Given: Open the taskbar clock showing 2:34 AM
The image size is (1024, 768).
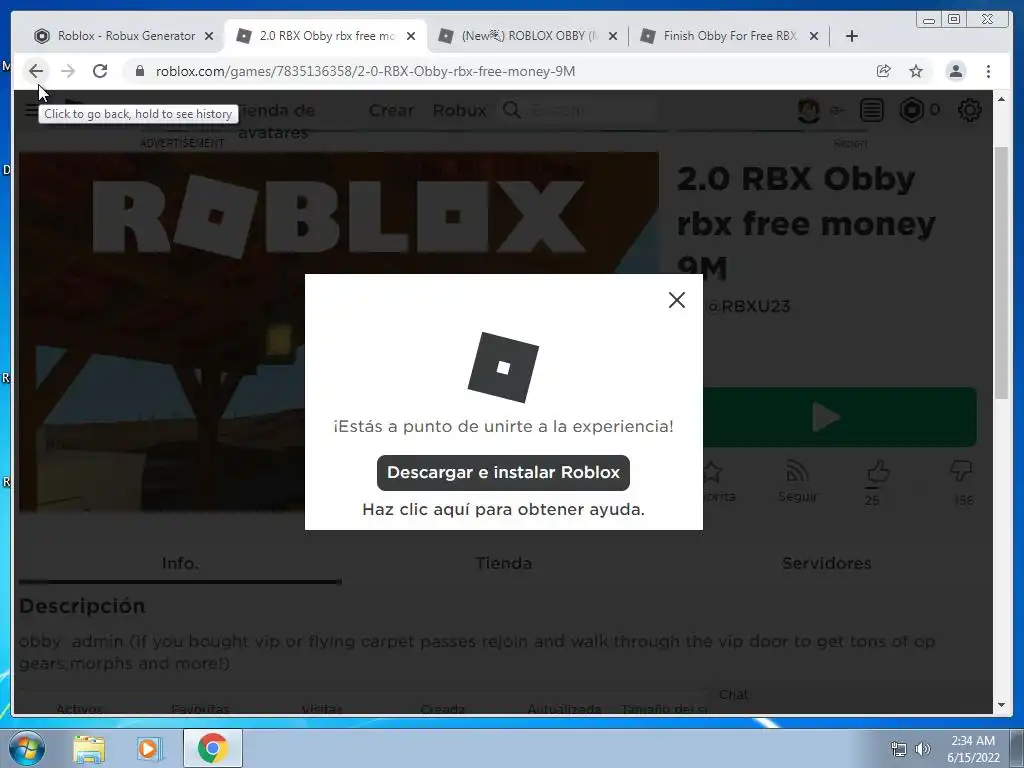Looking at the screenshot, I should 973,749.
